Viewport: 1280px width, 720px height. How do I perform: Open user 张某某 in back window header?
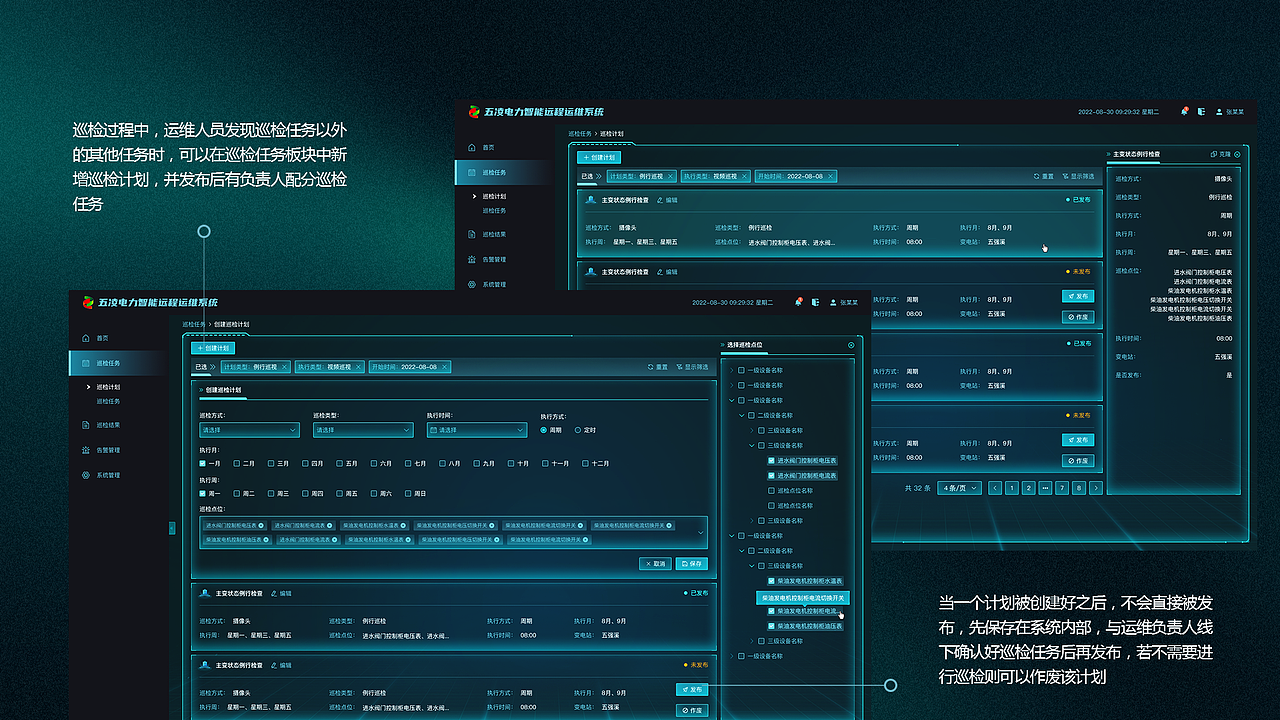point(1230,111)
